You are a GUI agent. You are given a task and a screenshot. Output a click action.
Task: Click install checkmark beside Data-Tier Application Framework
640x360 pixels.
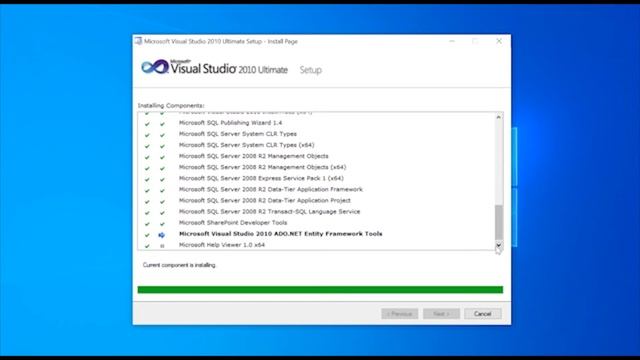162,190
